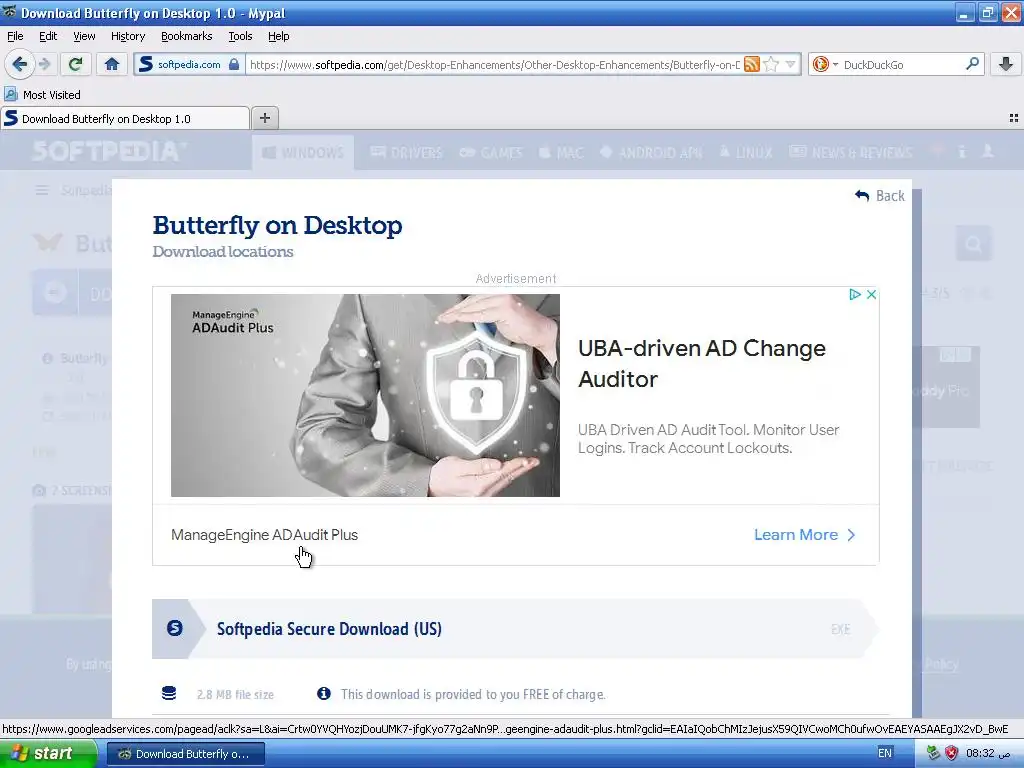
Task: Open the Linux category in Softpedia nav
Action: tap(746, 153)
